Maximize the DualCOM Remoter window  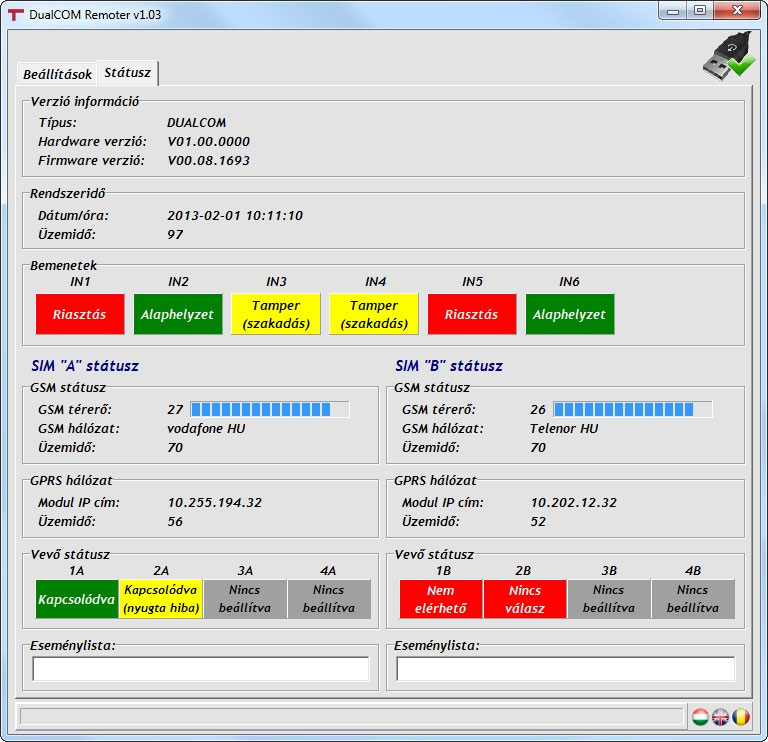700,10
